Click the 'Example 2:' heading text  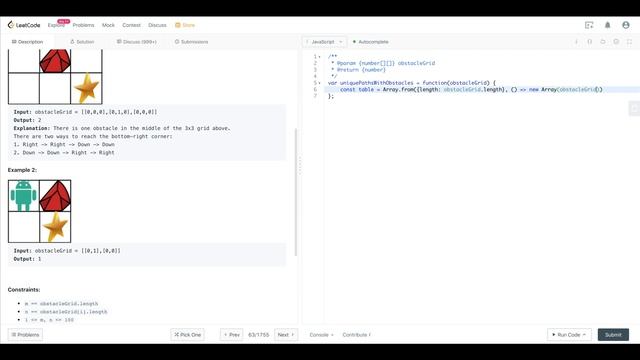[22, 170]
